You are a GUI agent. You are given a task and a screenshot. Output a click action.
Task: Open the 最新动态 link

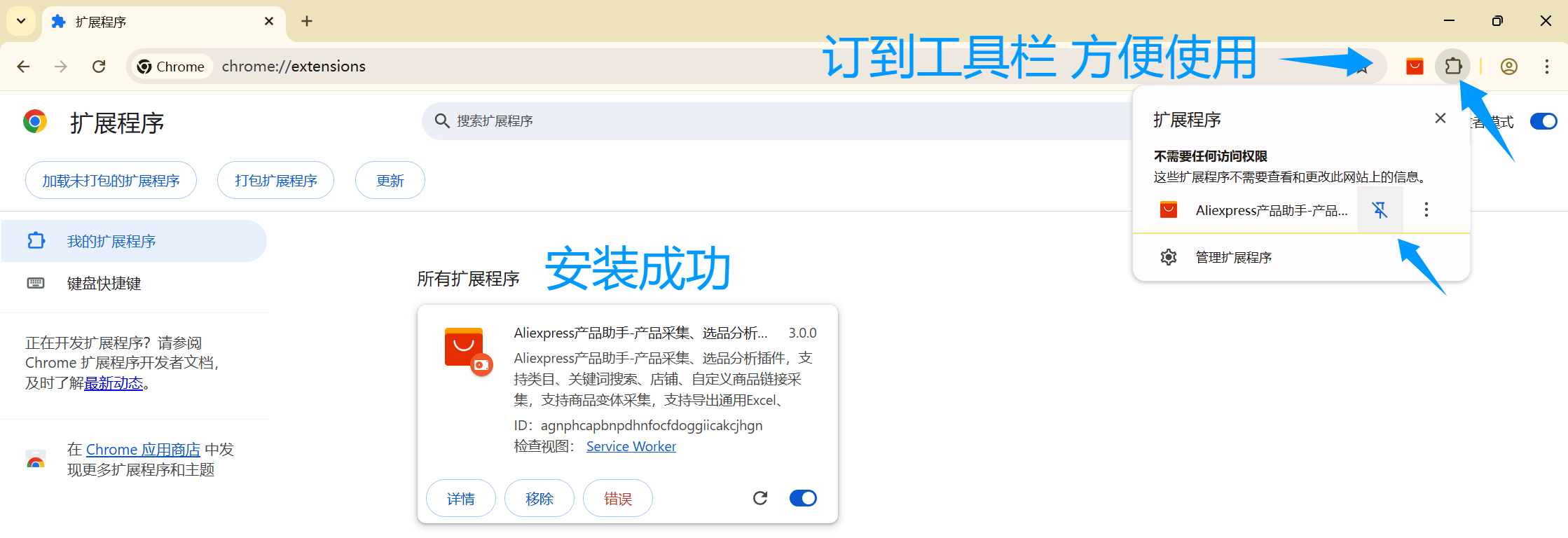[114, 383]
